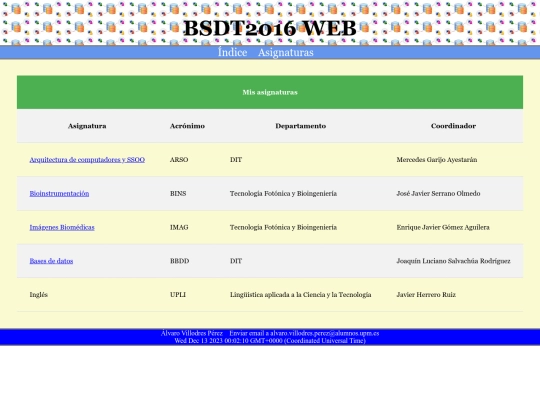The width and height of the screenshot is (540, 405).
Task: Click the Coordinador column header
Action: pos(453,126)
